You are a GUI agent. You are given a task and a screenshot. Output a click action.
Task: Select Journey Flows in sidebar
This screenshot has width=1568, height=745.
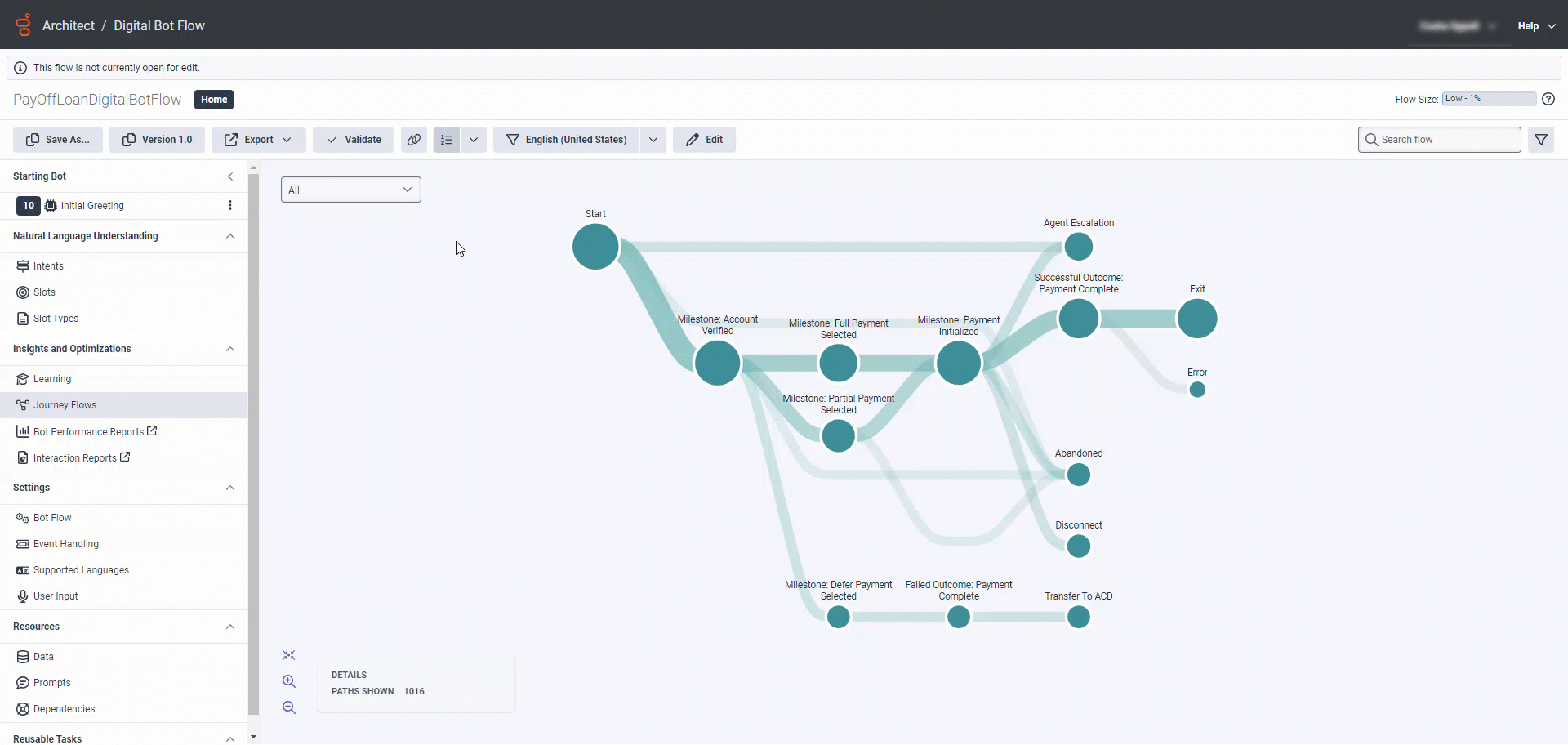65,405
